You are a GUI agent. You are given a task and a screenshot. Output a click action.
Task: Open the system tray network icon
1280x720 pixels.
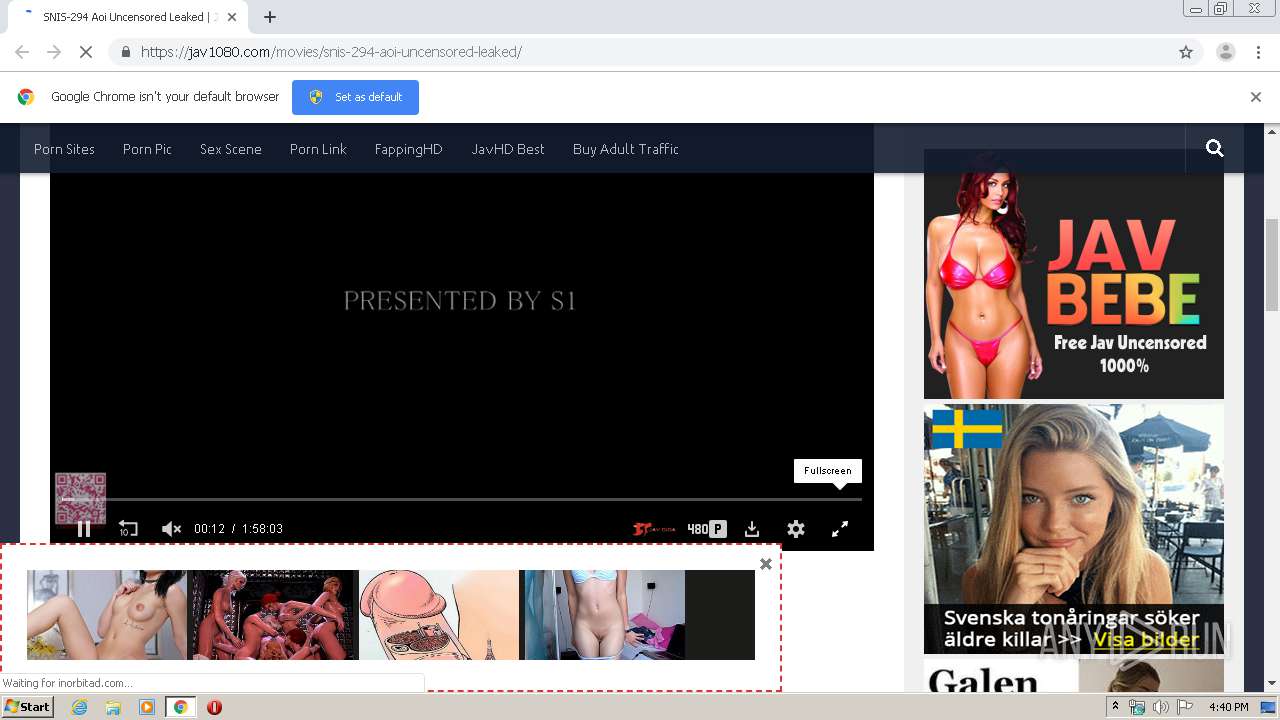coord(1137,707)
